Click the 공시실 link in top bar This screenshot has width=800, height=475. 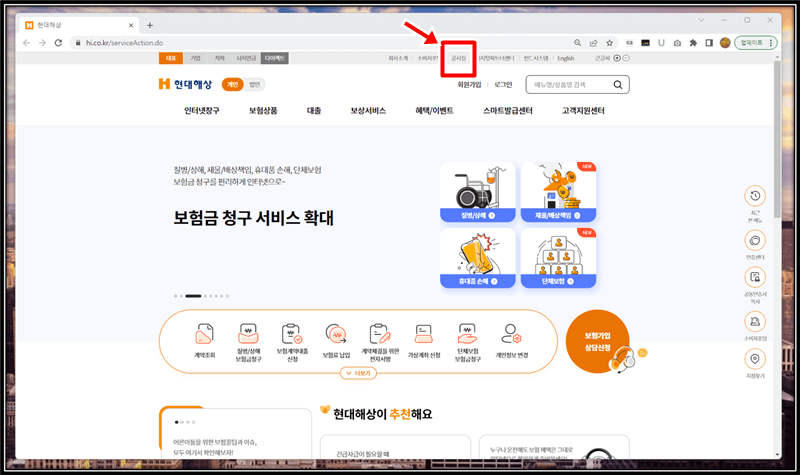pyautogui.click(x=458, y=58)
